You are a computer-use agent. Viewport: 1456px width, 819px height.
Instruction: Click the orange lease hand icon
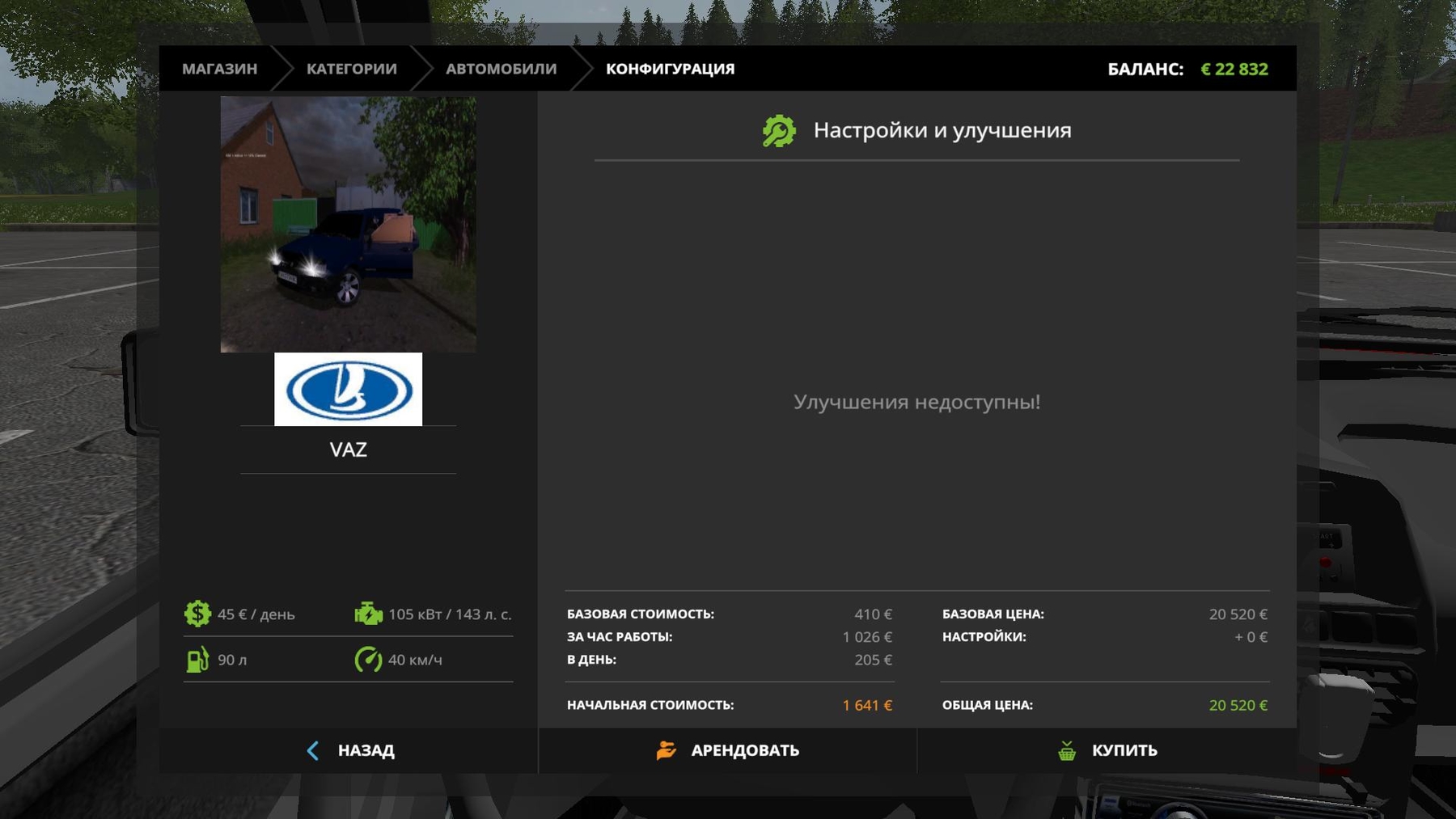[666, 750]
